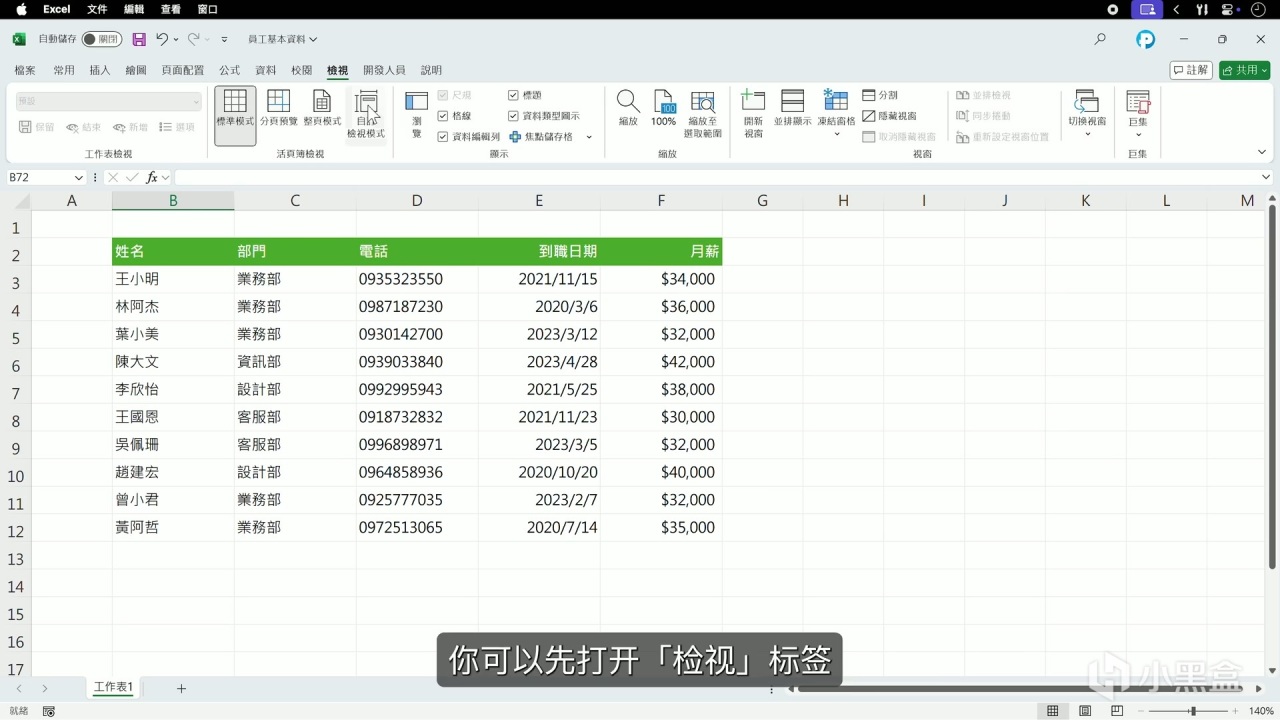Screen dimensions: 1280x720
Task: Toggle 自動儲存 autosave switch
Action: [102, 39]
